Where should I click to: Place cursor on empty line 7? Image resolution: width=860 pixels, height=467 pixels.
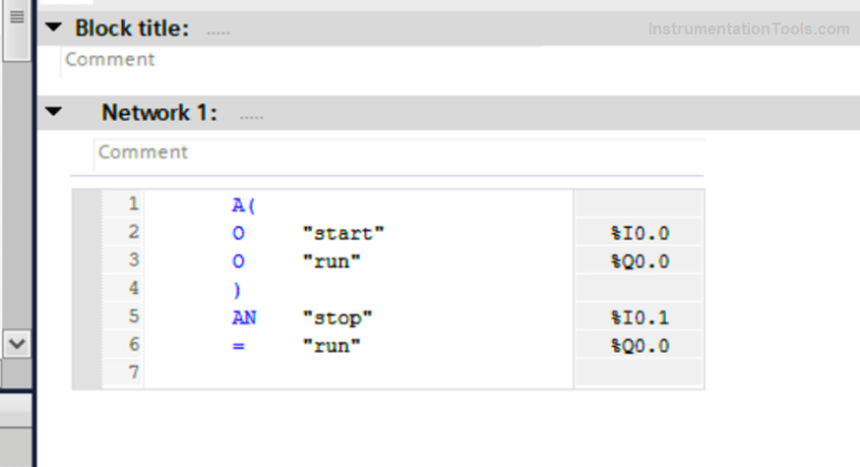tap(350, 373)
